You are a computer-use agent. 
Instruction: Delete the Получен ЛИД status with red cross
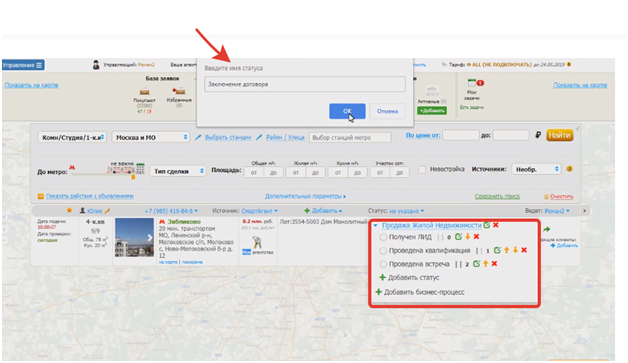[x=476, y=237]
